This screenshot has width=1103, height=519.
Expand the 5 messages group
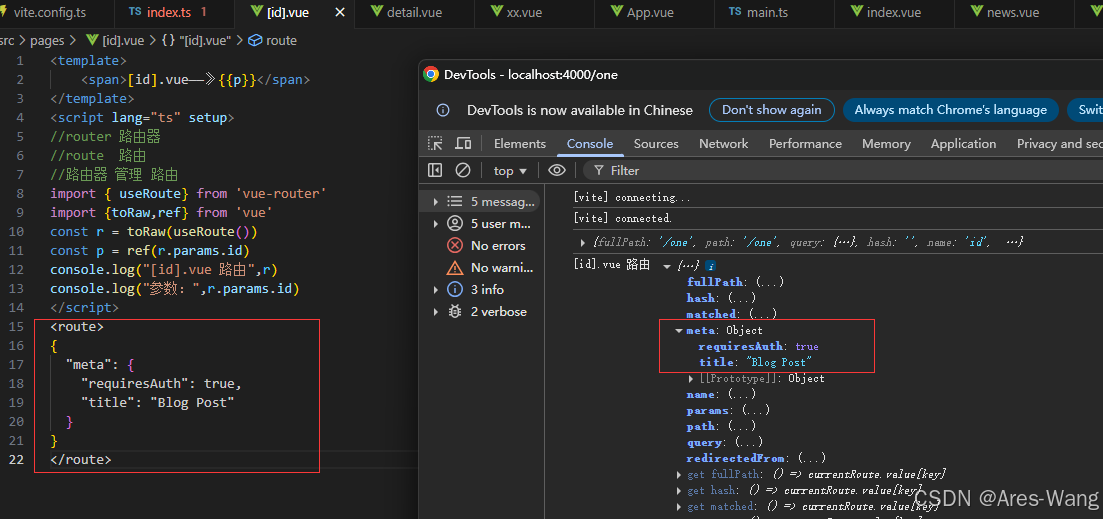(436, 202)
